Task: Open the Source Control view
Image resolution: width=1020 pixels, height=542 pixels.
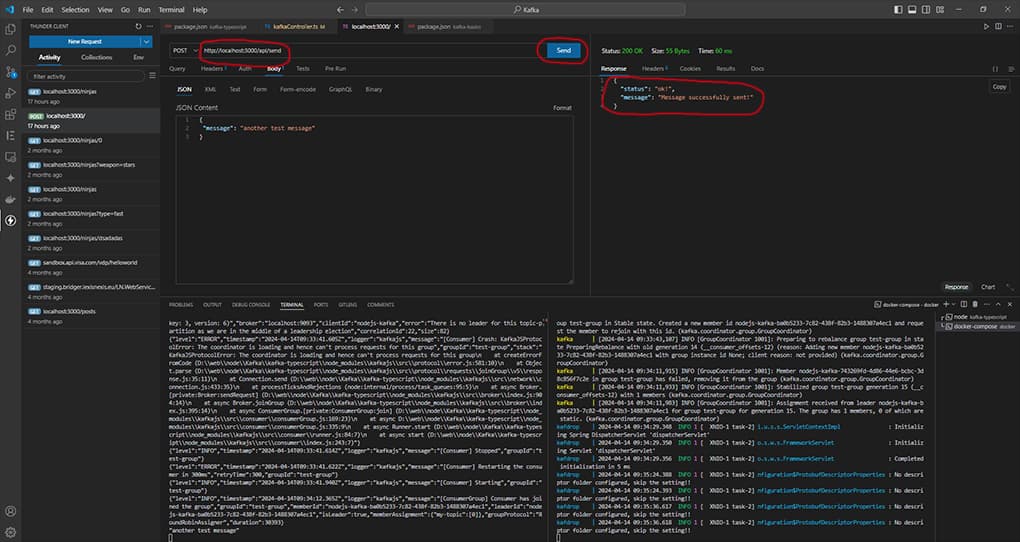Action: 10,71
